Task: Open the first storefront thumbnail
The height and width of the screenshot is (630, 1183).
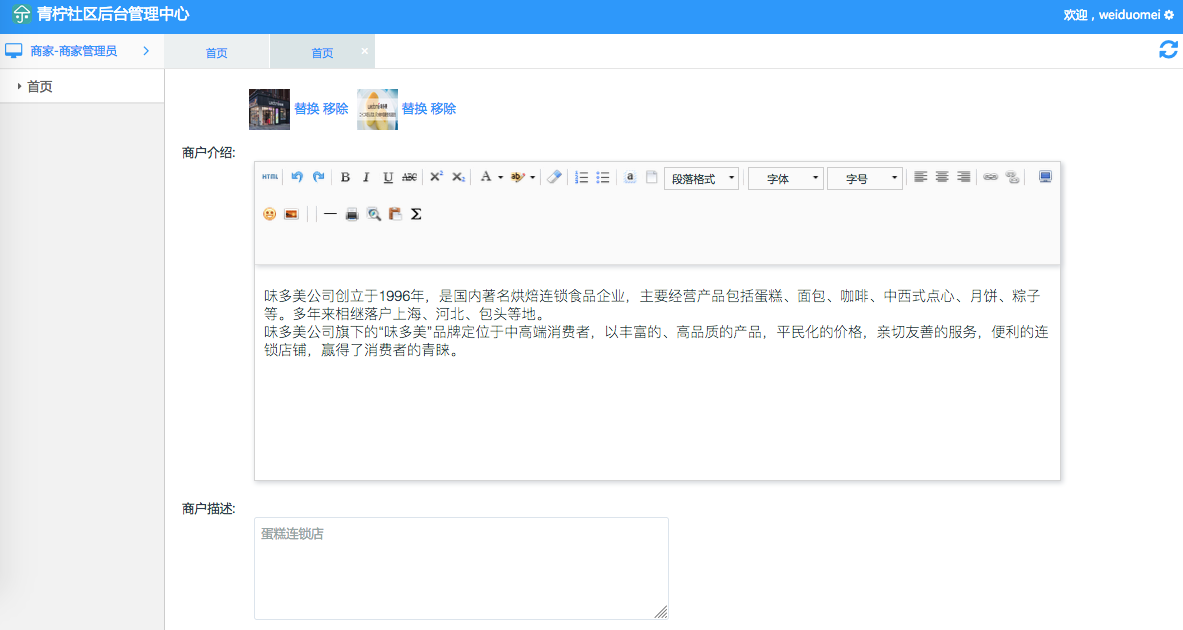Action: point(269,109)
